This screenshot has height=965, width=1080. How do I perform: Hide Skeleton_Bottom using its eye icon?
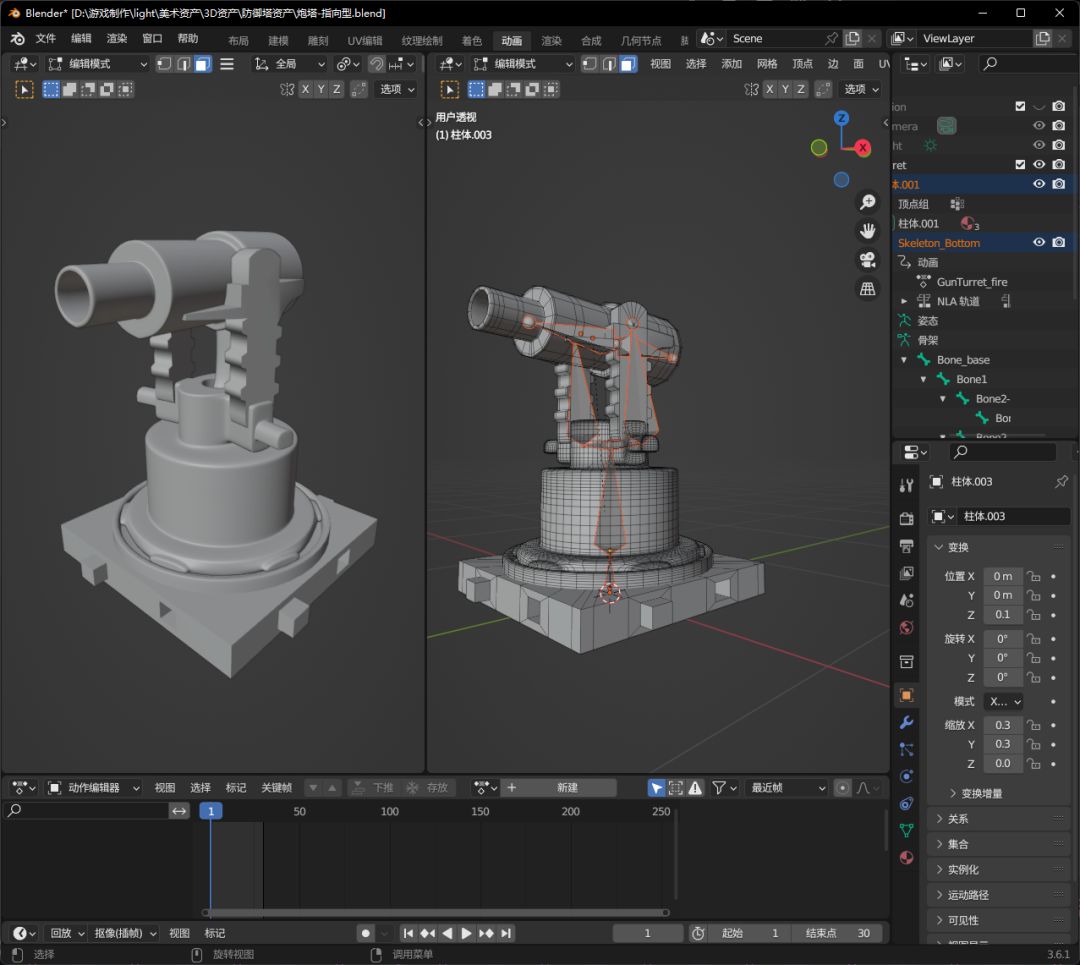[1039, 243]
